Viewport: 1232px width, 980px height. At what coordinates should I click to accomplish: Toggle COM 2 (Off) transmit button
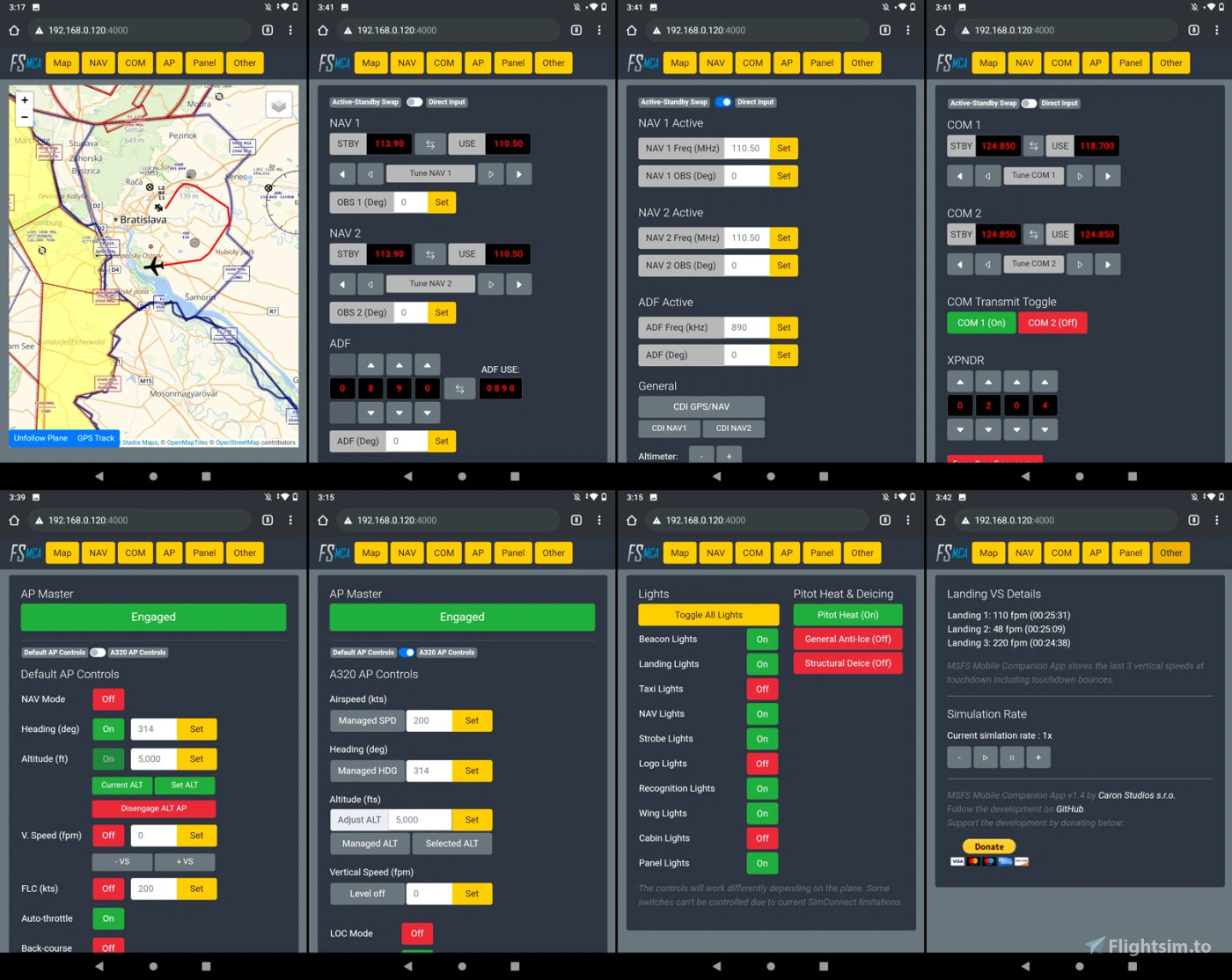point(1052,323)
